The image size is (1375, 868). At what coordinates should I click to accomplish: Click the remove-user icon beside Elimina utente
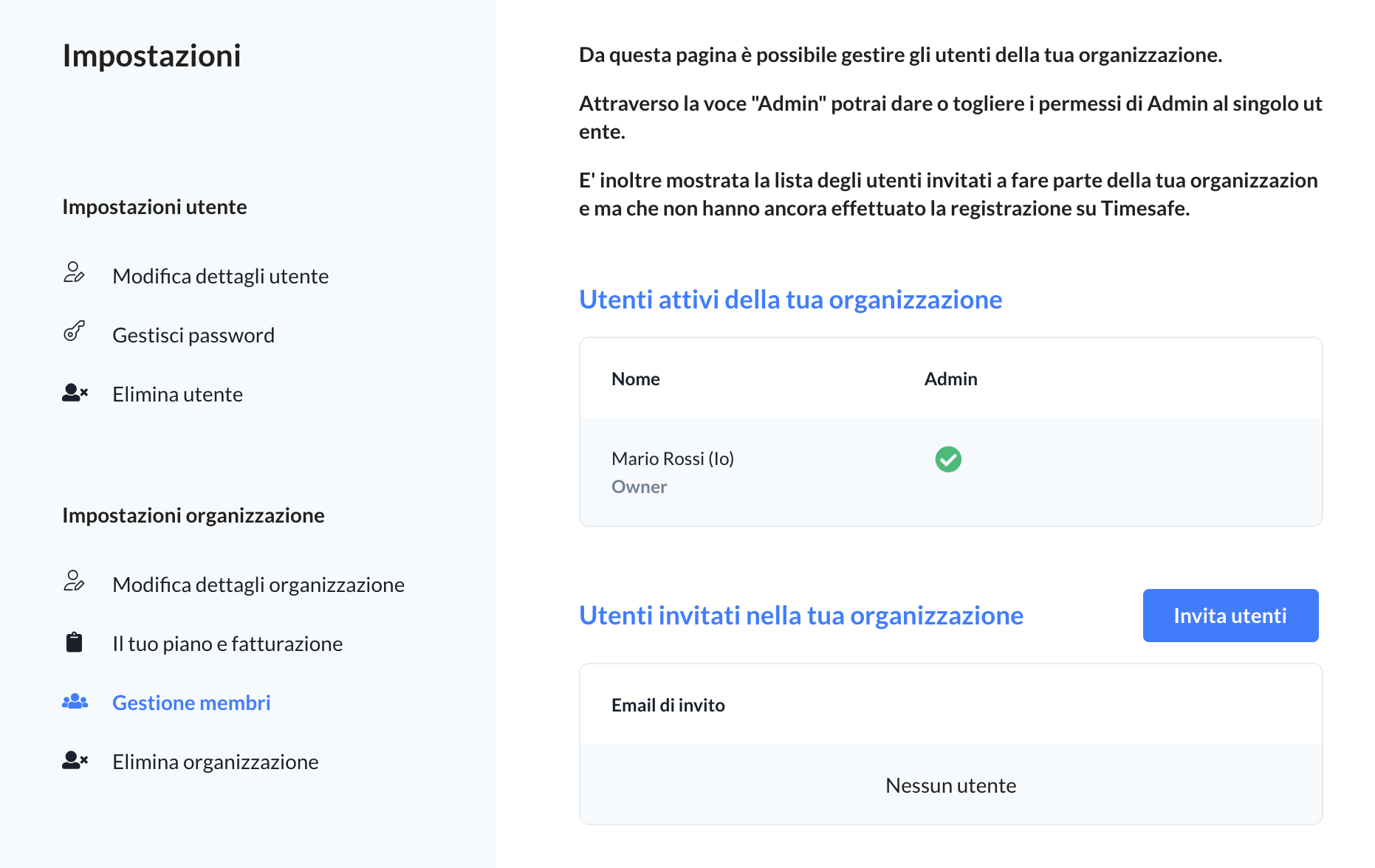click(x=75, y=393)
